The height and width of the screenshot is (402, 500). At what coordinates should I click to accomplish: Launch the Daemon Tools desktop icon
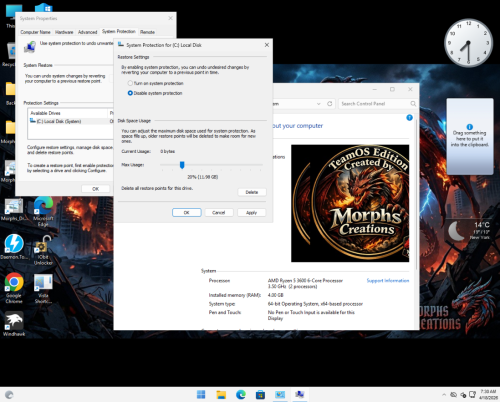14,247
